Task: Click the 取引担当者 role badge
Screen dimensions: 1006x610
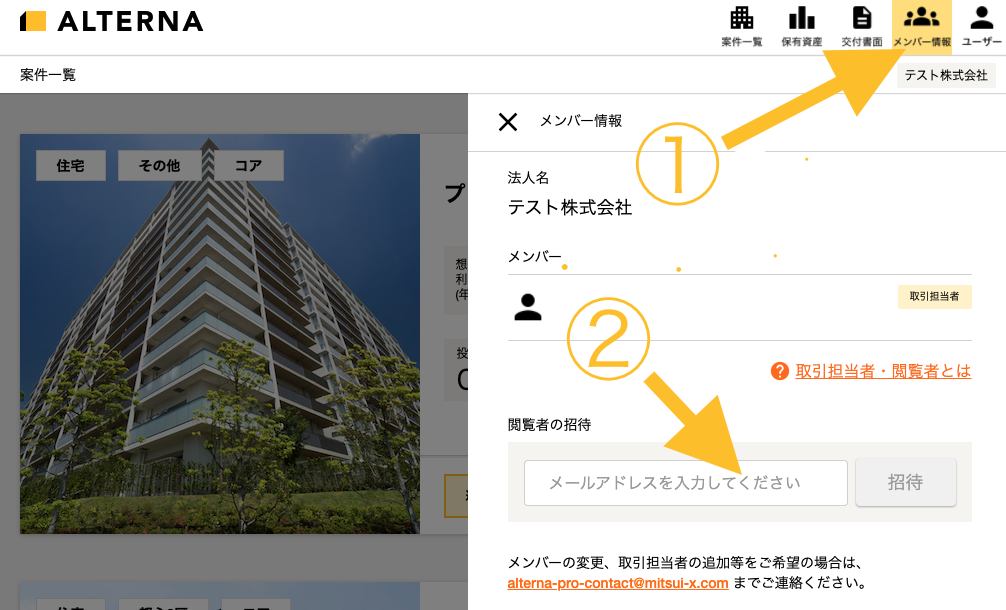Action: pyautogui.click(x=934, y=296)
